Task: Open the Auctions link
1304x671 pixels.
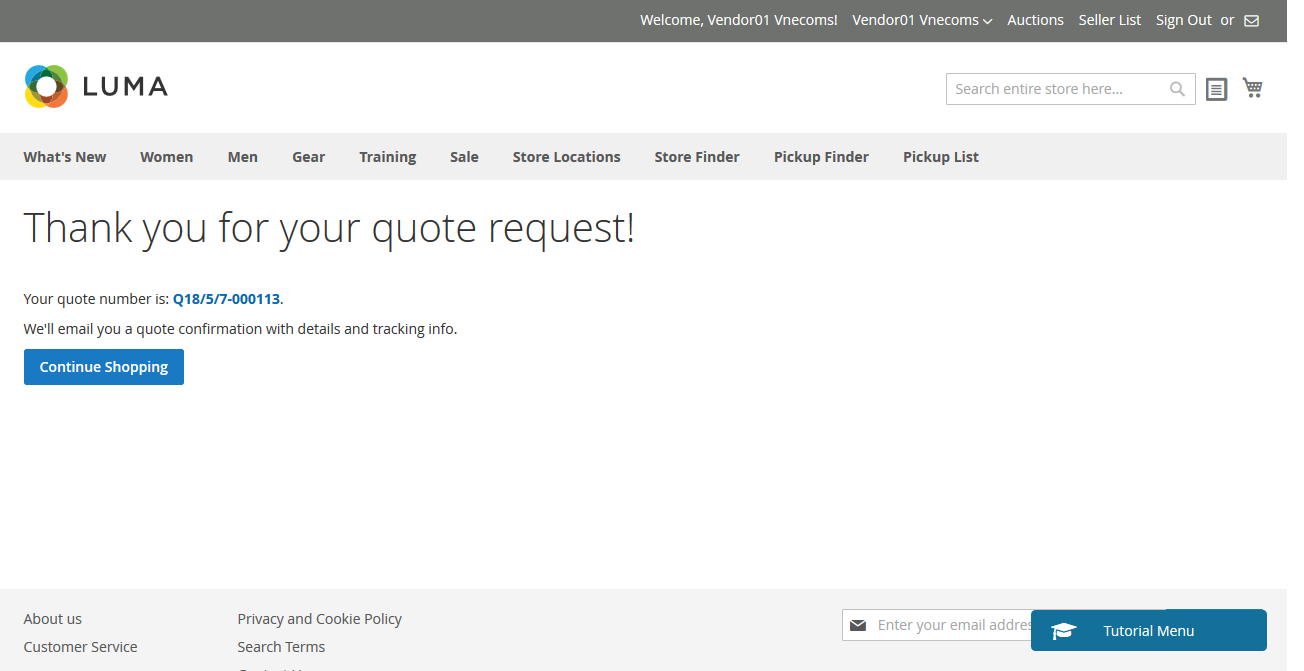Action: pos(1035,20)
